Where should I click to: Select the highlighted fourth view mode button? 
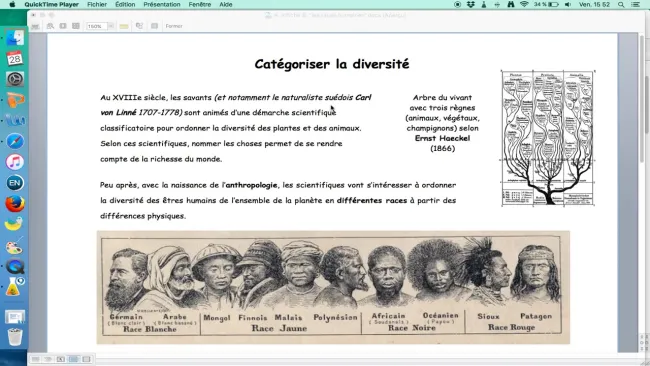click(74, 359)
